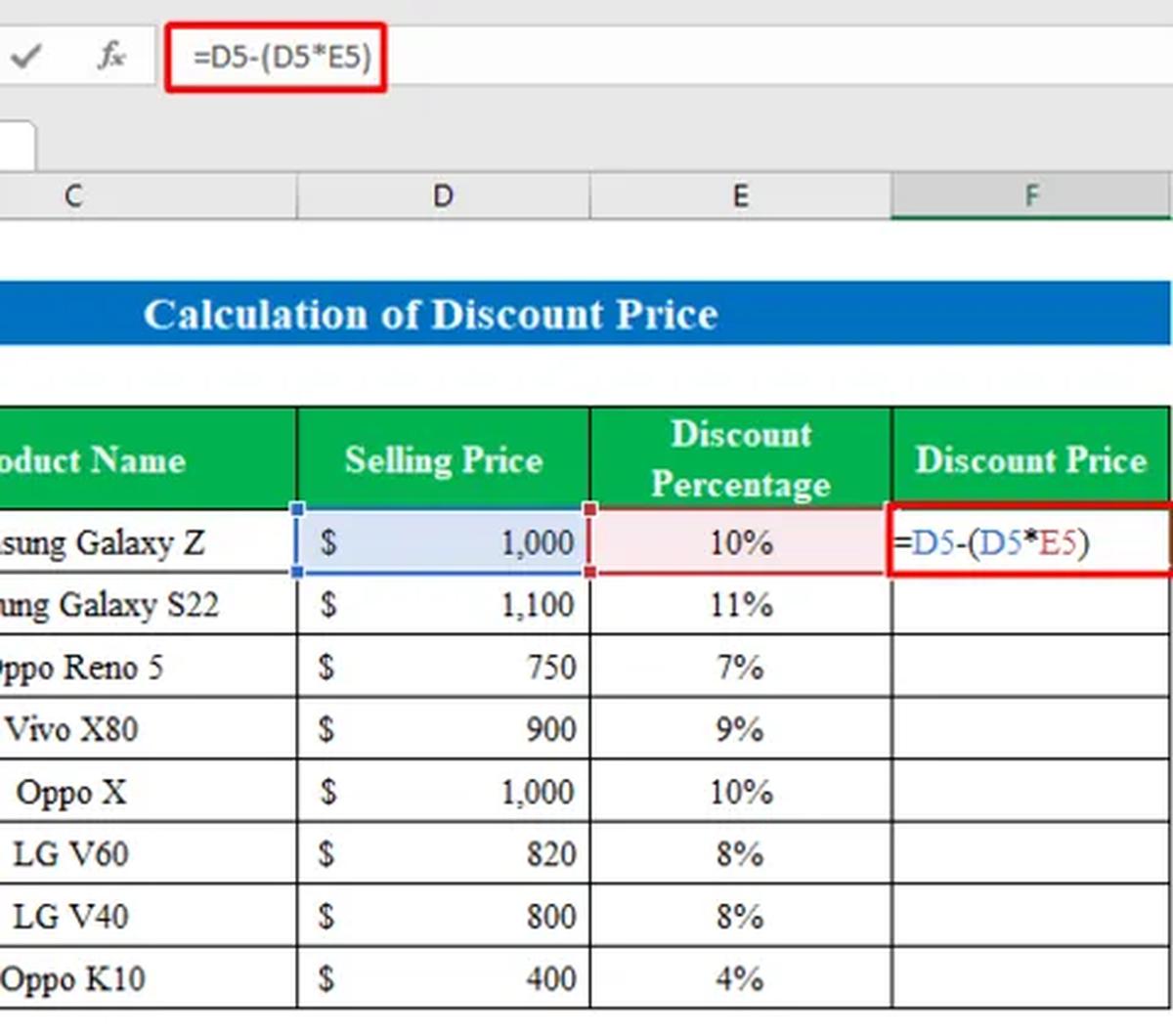The width and height of the screenshot is (1173, 1036).
Task: Click the LG V60 cell
Action: tap(148, 854)
